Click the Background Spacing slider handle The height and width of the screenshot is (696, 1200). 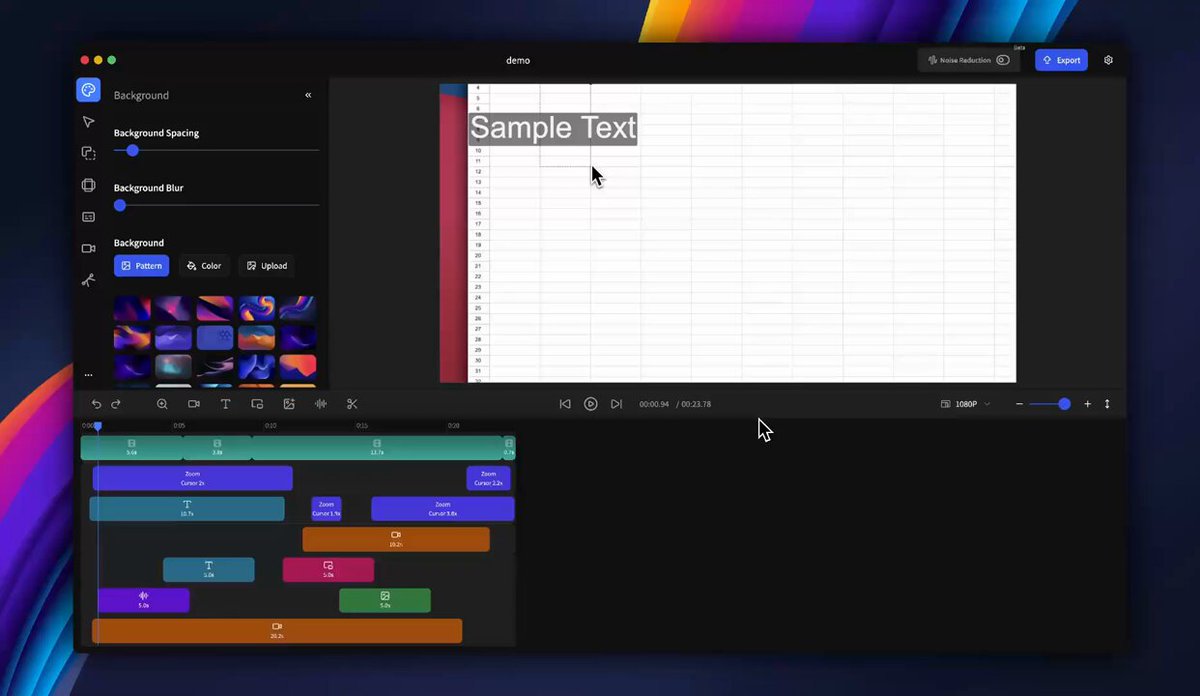tap(132, 151)
